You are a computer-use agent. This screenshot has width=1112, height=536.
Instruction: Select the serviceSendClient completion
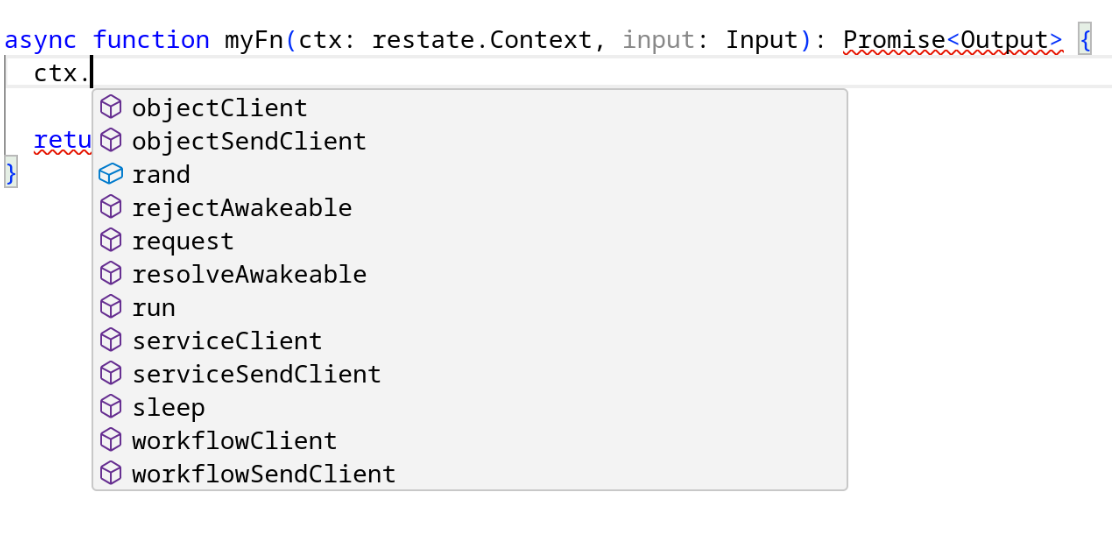(x=256, y=374)
